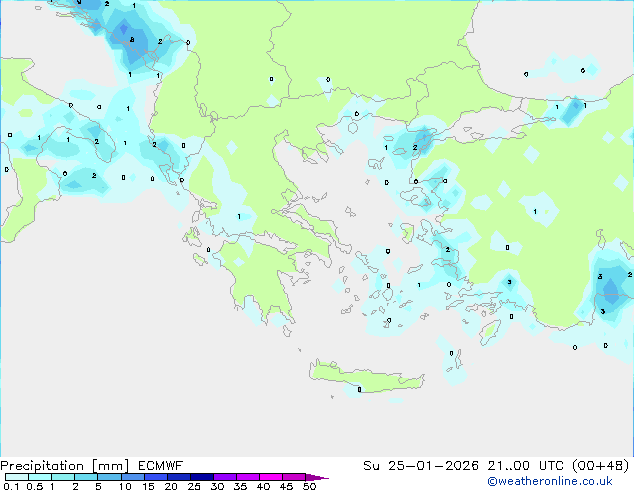Click the "10" legend tick label
This screenshot has height=490, width=634.
(125, 486)
